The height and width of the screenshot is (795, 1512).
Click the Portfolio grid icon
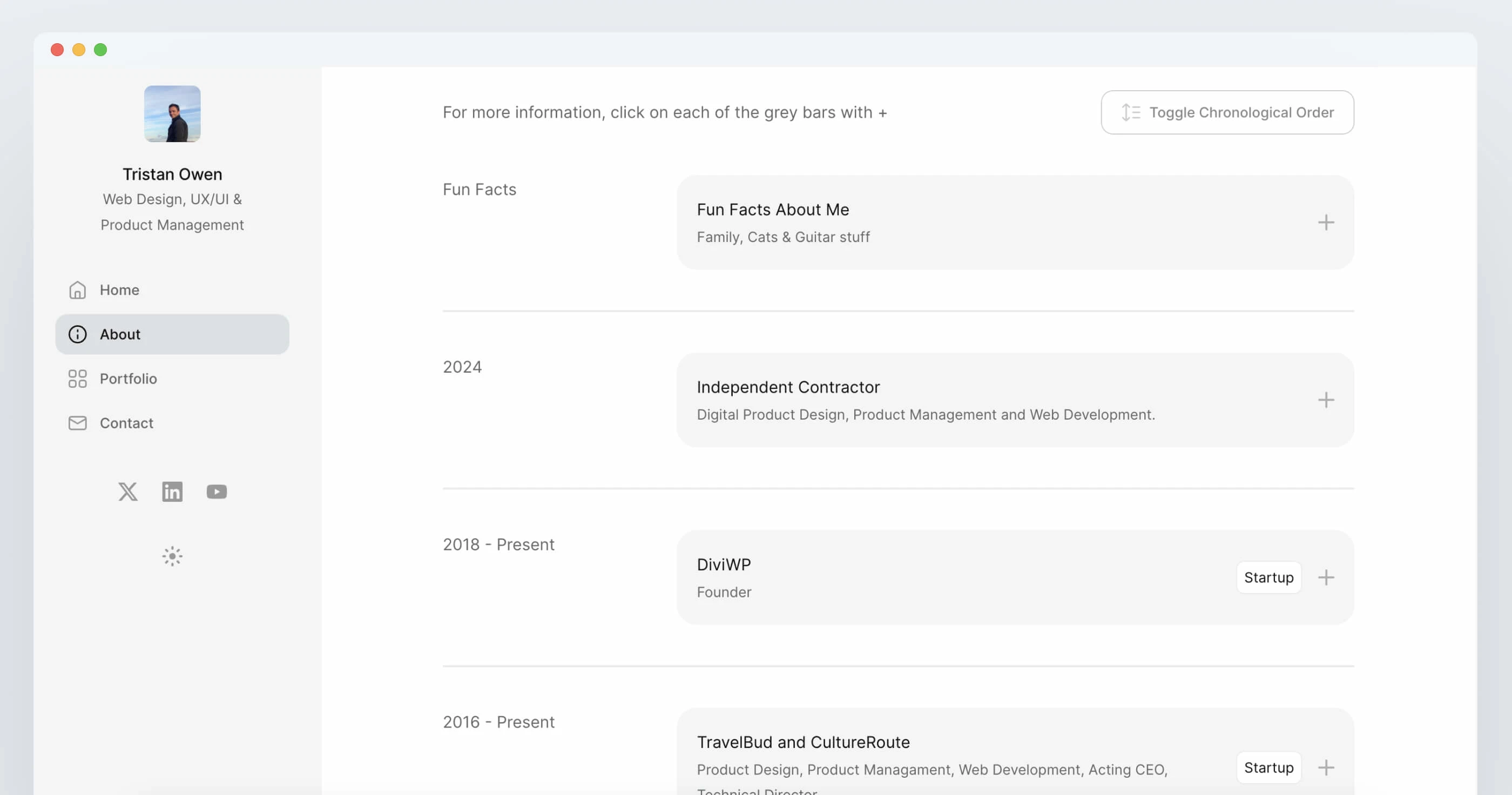[x=77, y=379]
